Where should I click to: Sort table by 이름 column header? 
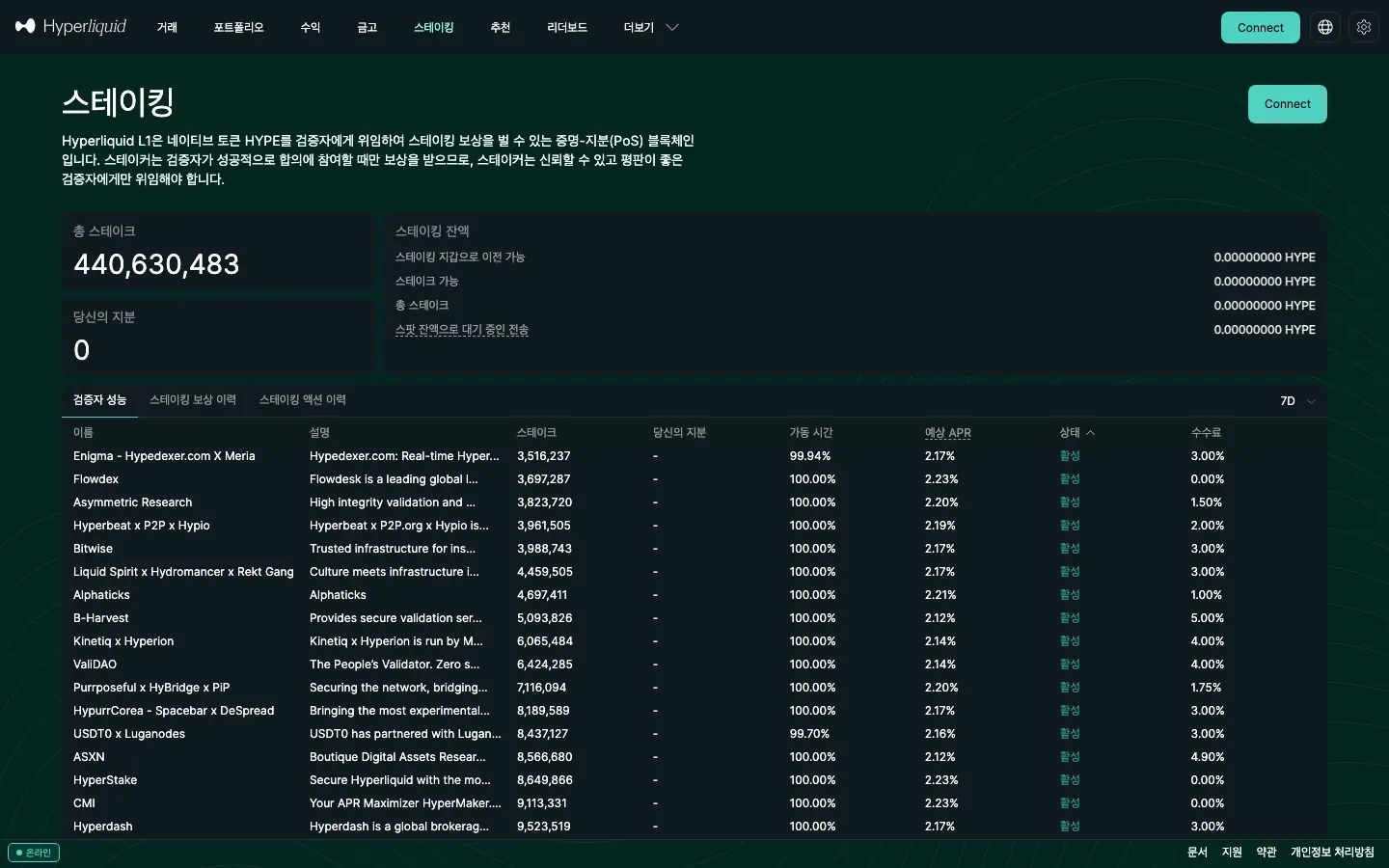coord(83,433)
